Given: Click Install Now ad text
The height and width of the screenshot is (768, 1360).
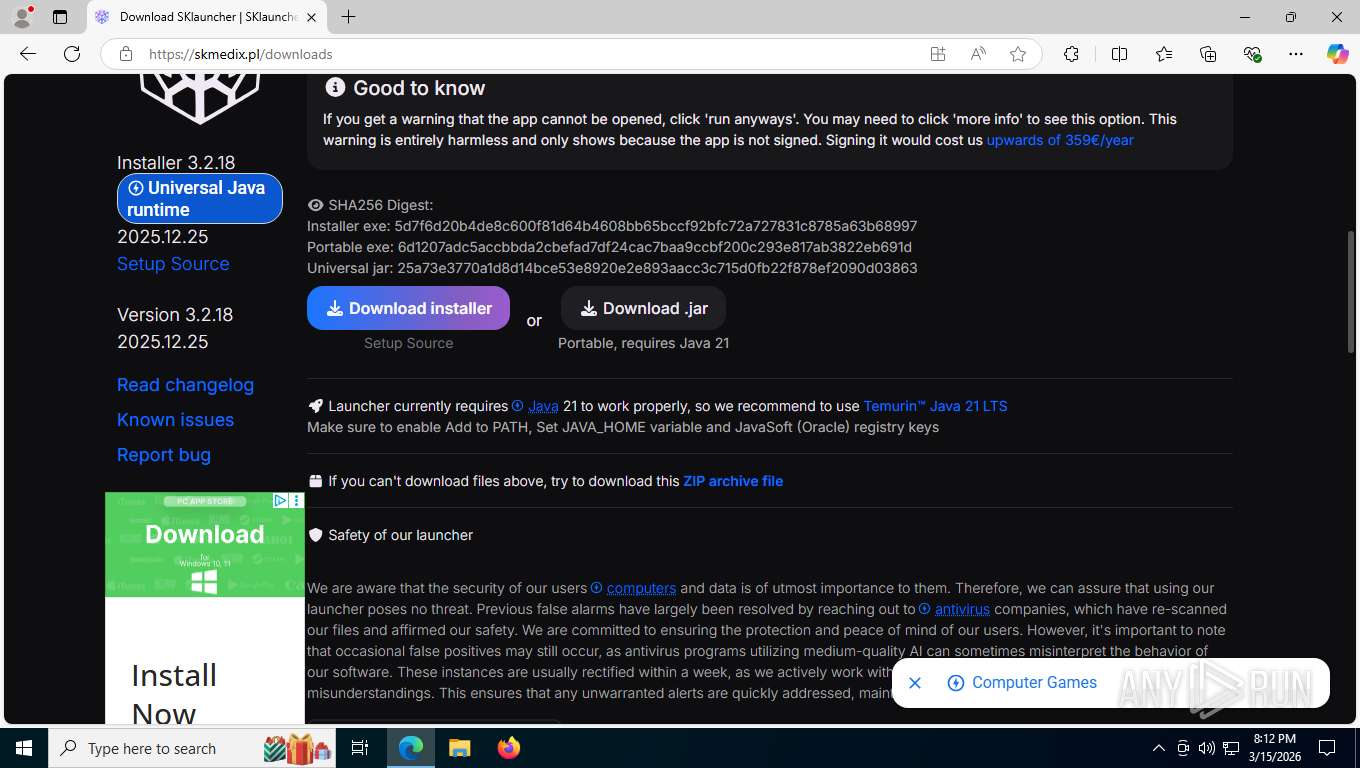Looking at the screenshot, I should 174,694.
